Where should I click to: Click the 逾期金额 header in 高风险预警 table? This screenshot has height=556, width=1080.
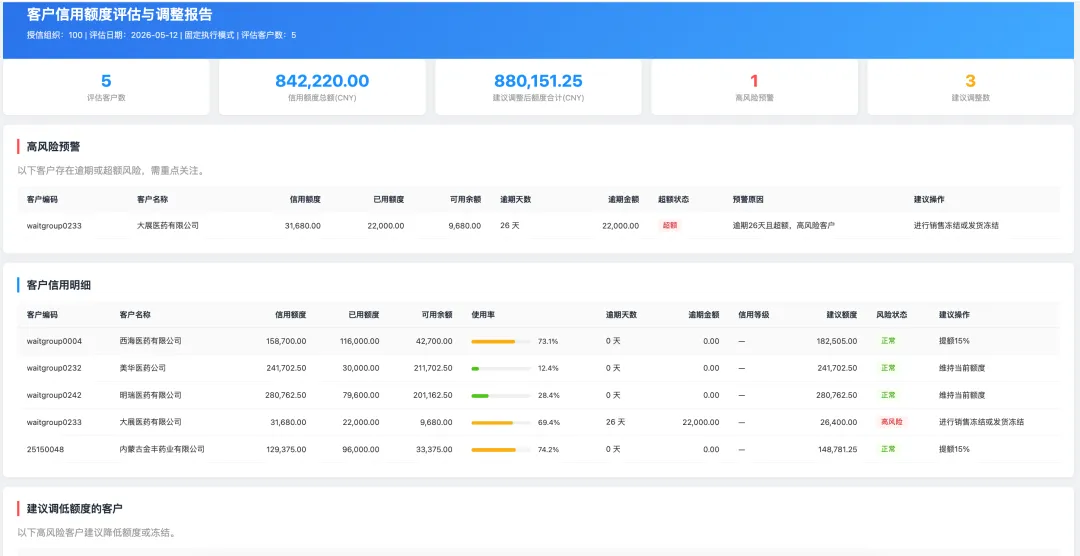tap(623, 199)
